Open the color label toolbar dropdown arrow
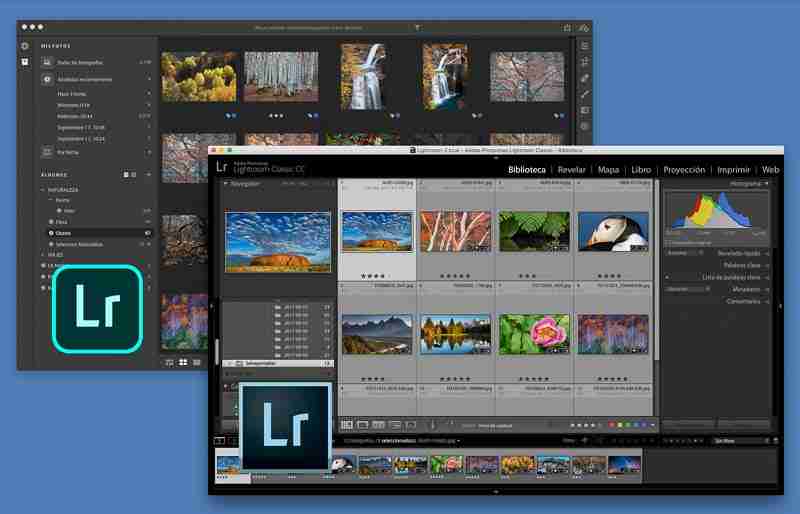The image size is (800, 514). point(653,425)
